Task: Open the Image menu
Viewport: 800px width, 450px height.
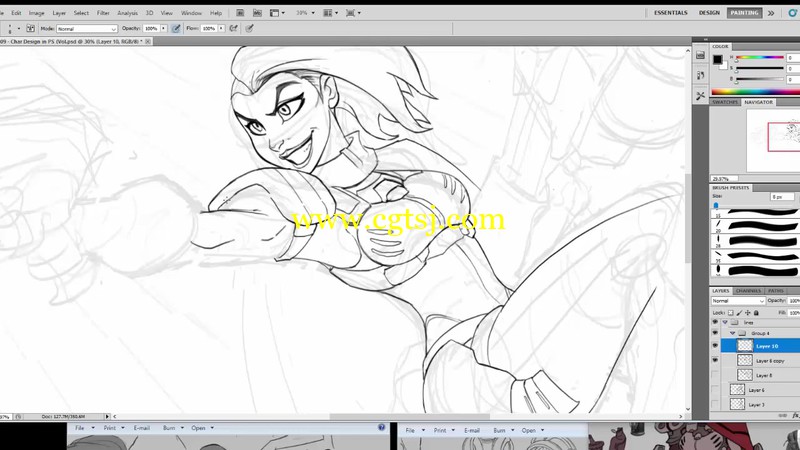Action: point(36,13)
